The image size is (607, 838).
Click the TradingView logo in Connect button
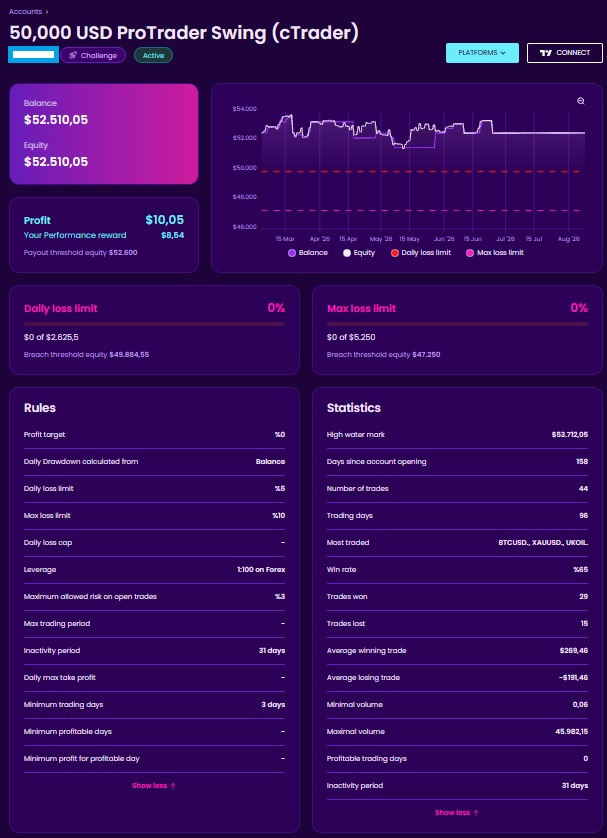click(546, 53)
